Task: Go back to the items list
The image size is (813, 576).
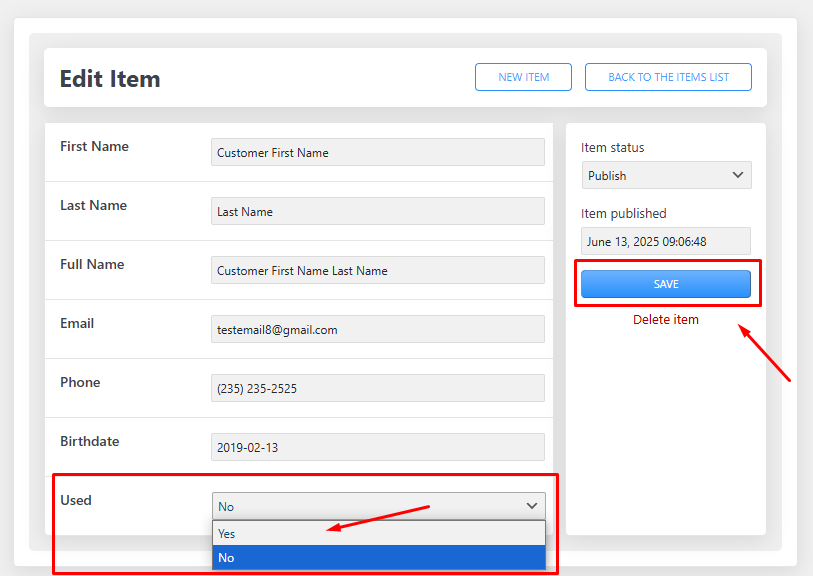Action: [x=668, y=77]
